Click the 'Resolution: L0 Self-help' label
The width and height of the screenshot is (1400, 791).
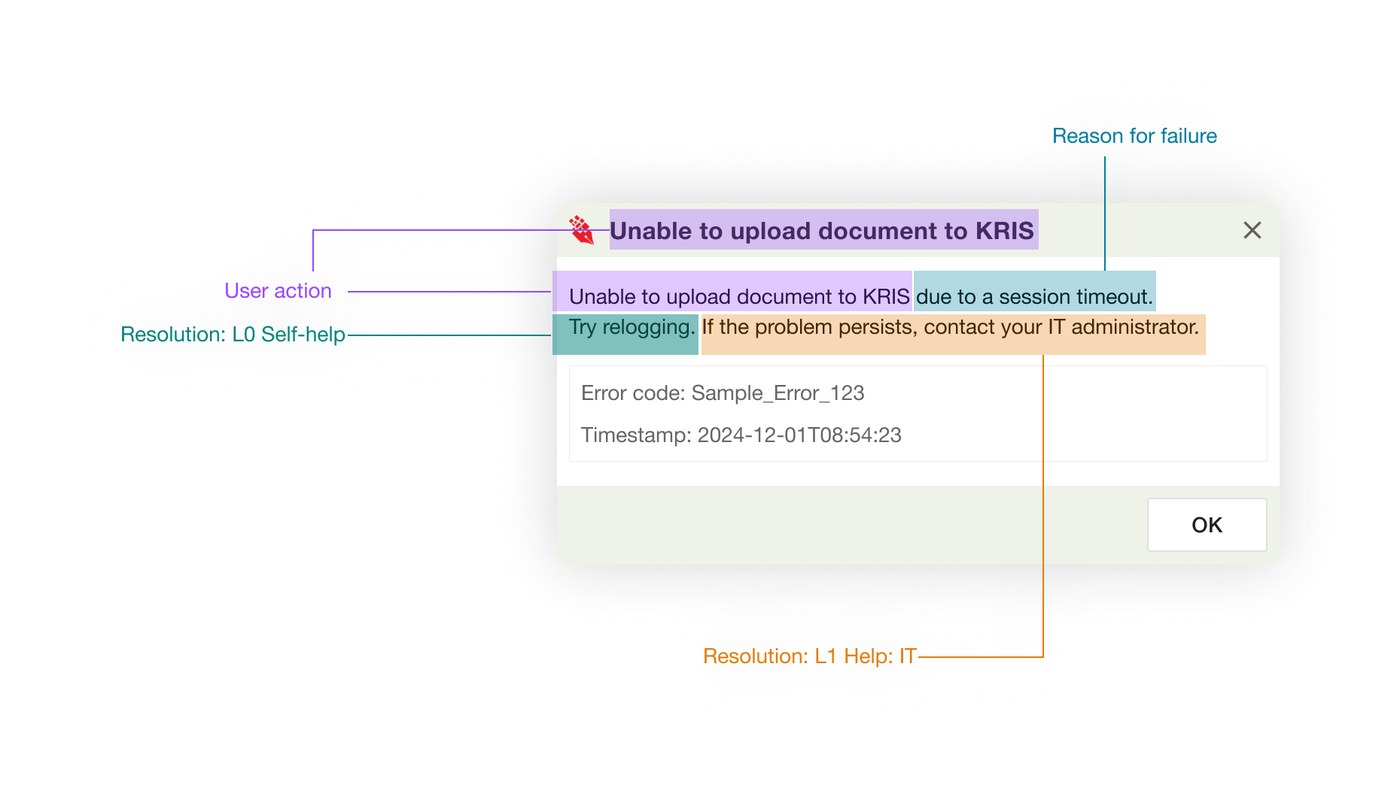pyautogui.click(x=233, y=335)
